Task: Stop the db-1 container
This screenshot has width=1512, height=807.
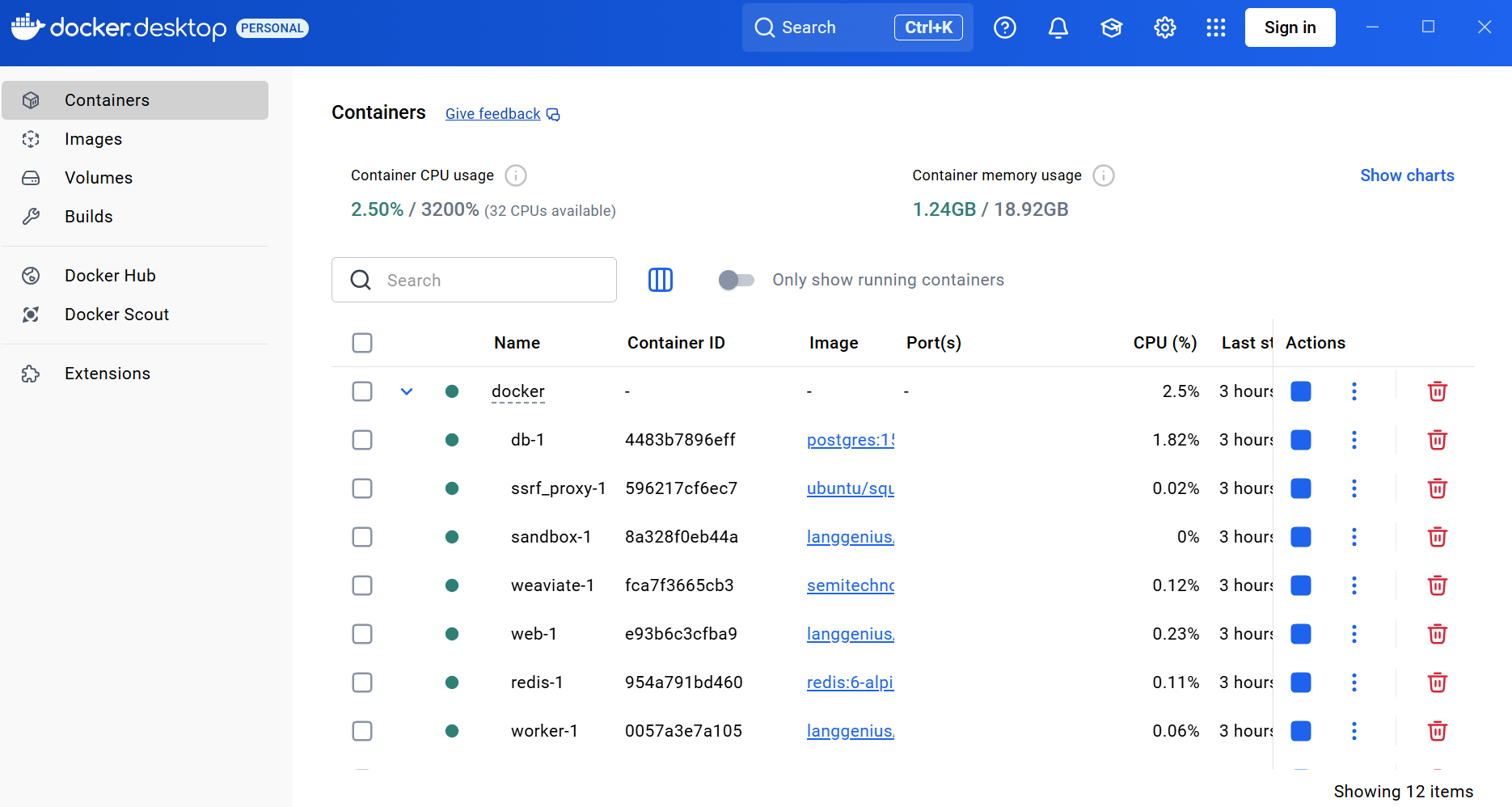Action: click(x=1301, y=440)
